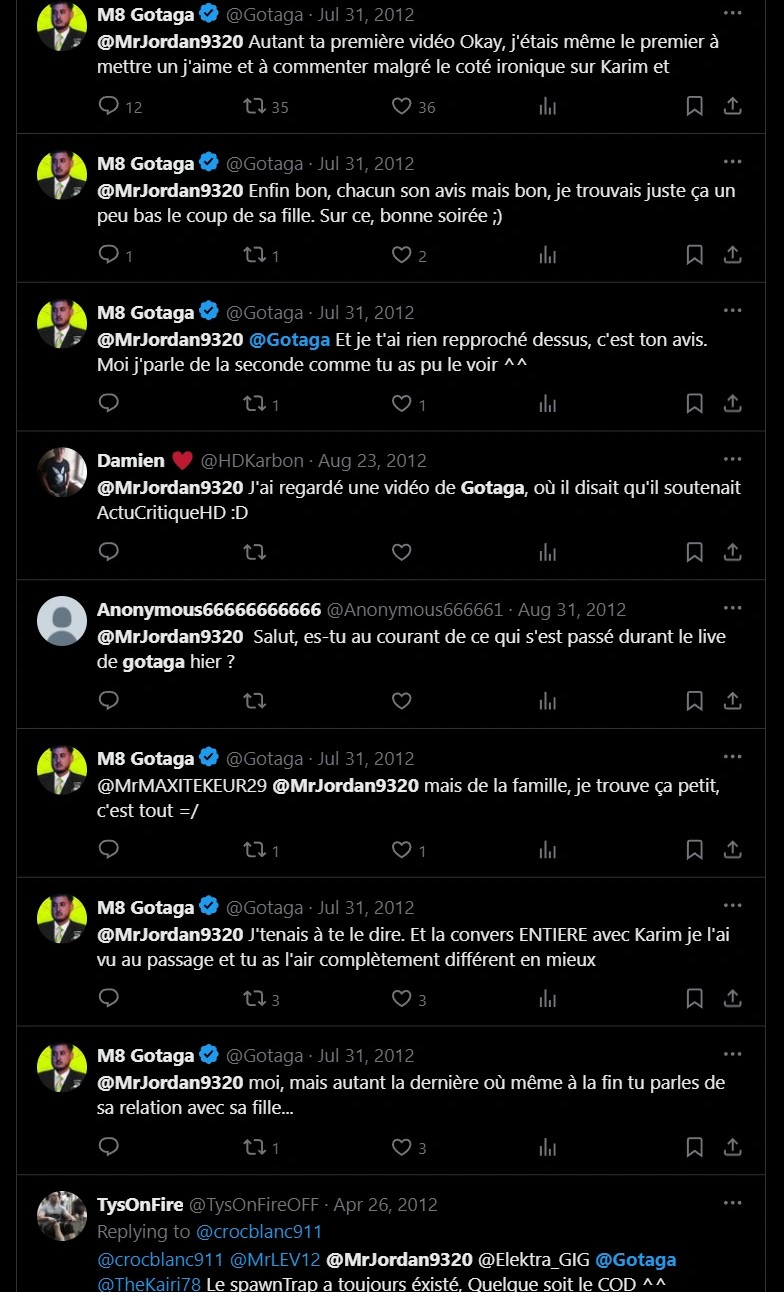Like Damien's tweet mentioning ActuCritiqueHD
784x1292 pixels.
click(x=401, y=552)
